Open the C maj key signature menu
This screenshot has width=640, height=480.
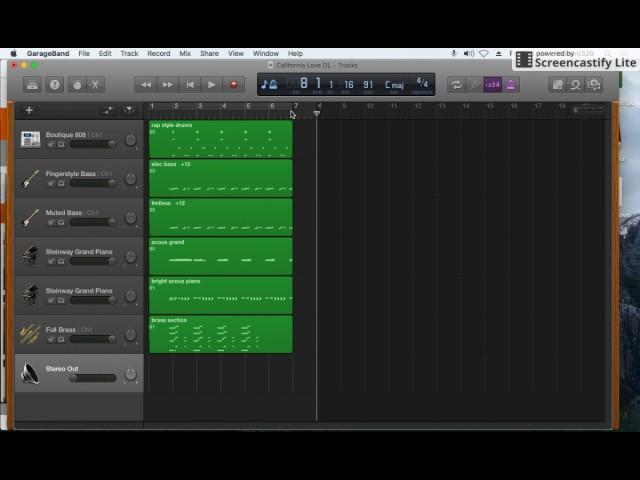pos(394,85)
